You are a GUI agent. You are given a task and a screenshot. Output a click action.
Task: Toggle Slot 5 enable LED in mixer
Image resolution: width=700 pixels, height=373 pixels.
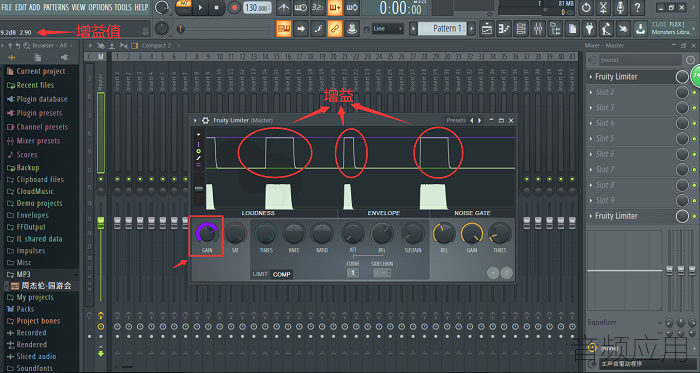coord(694,139)
